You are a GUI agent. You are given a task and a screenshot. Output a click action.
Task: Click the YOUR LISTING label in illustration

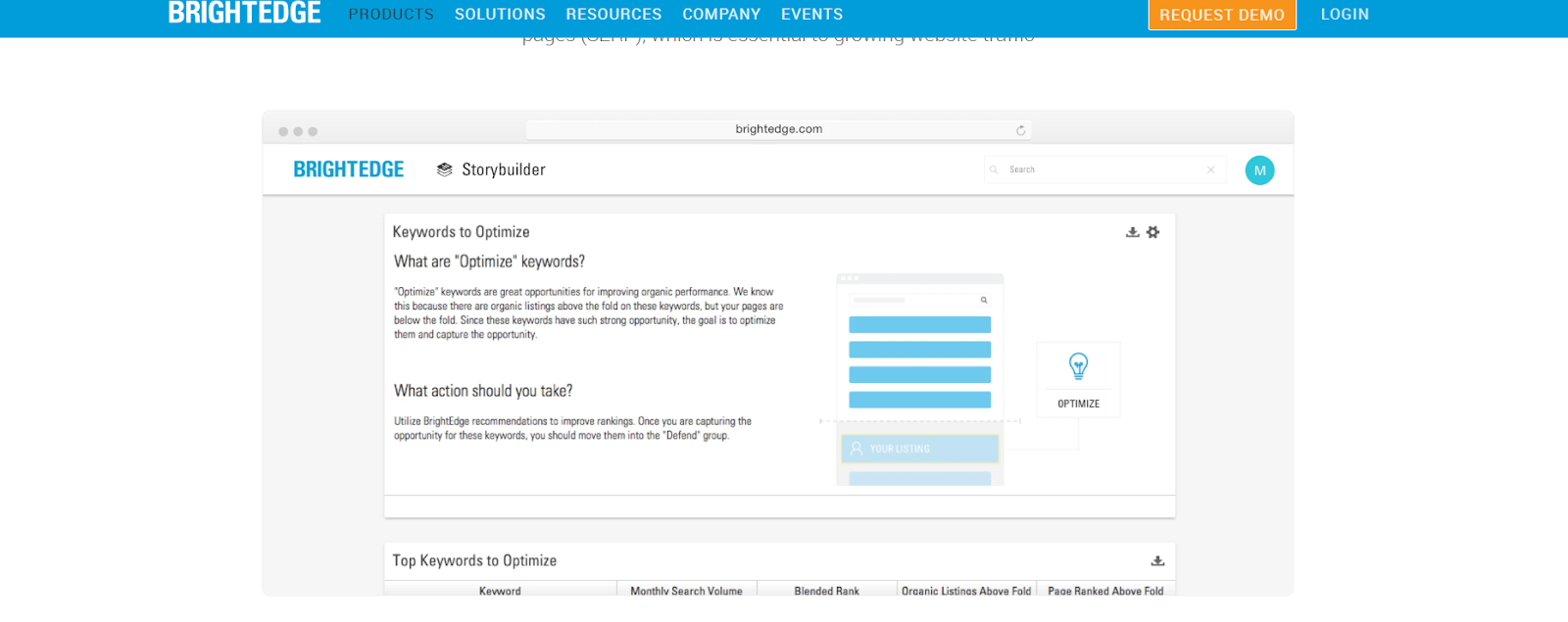(x=900, y=449)
